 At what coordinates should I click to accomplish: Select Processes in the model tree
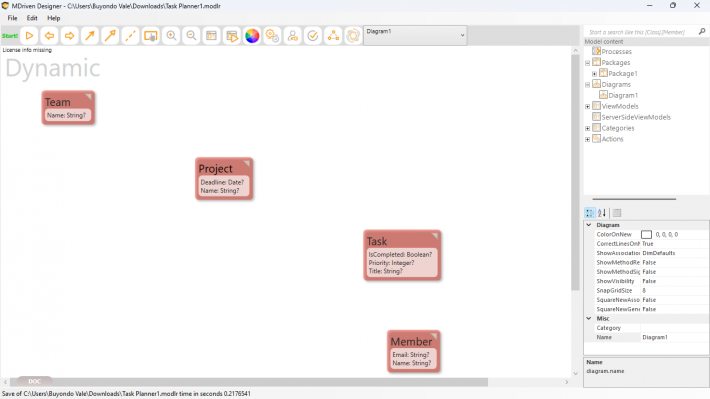(616, 52)
